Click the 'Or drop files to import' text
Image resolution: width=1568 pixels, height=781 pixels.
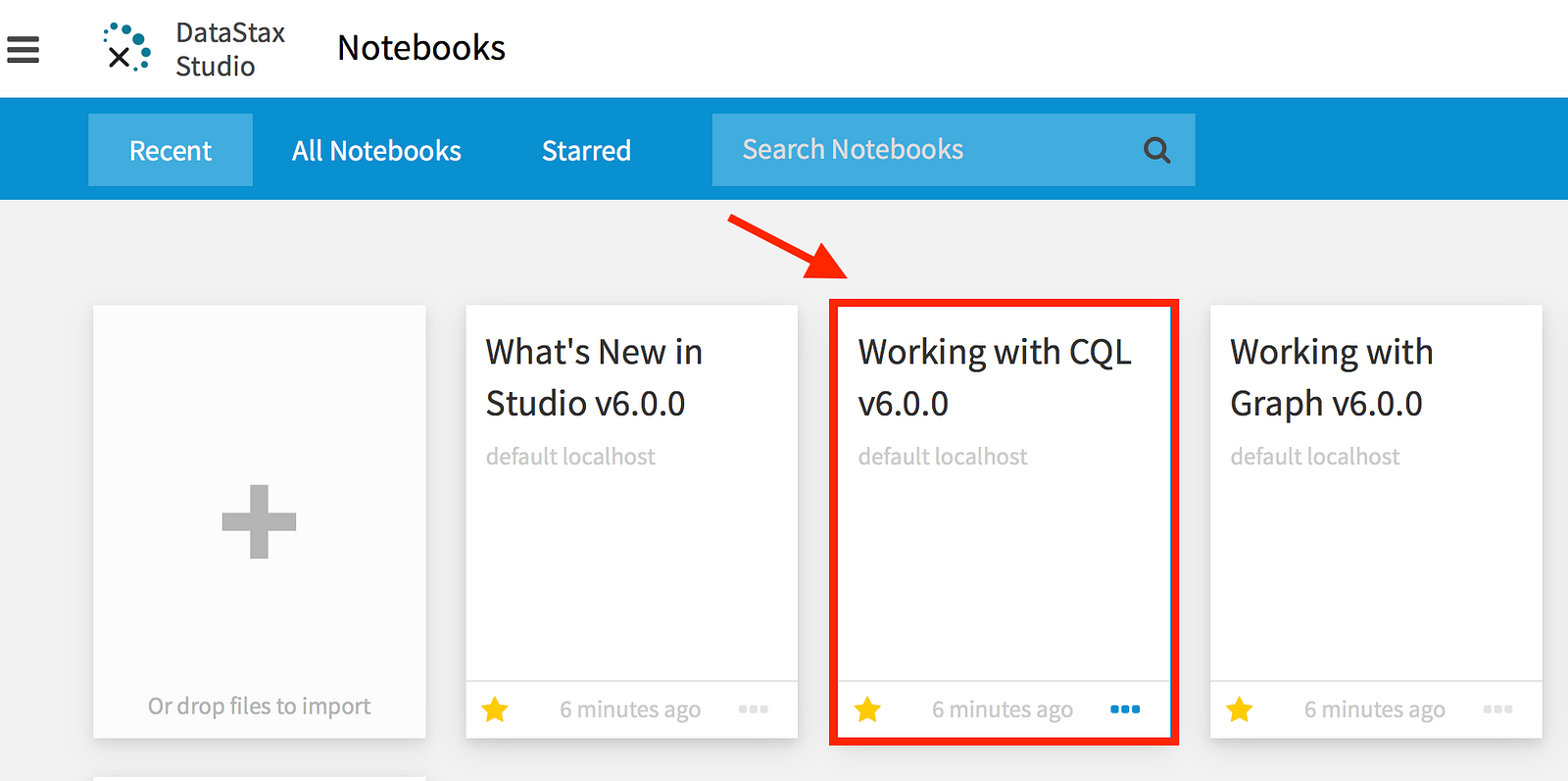click(x=259, y=707)
